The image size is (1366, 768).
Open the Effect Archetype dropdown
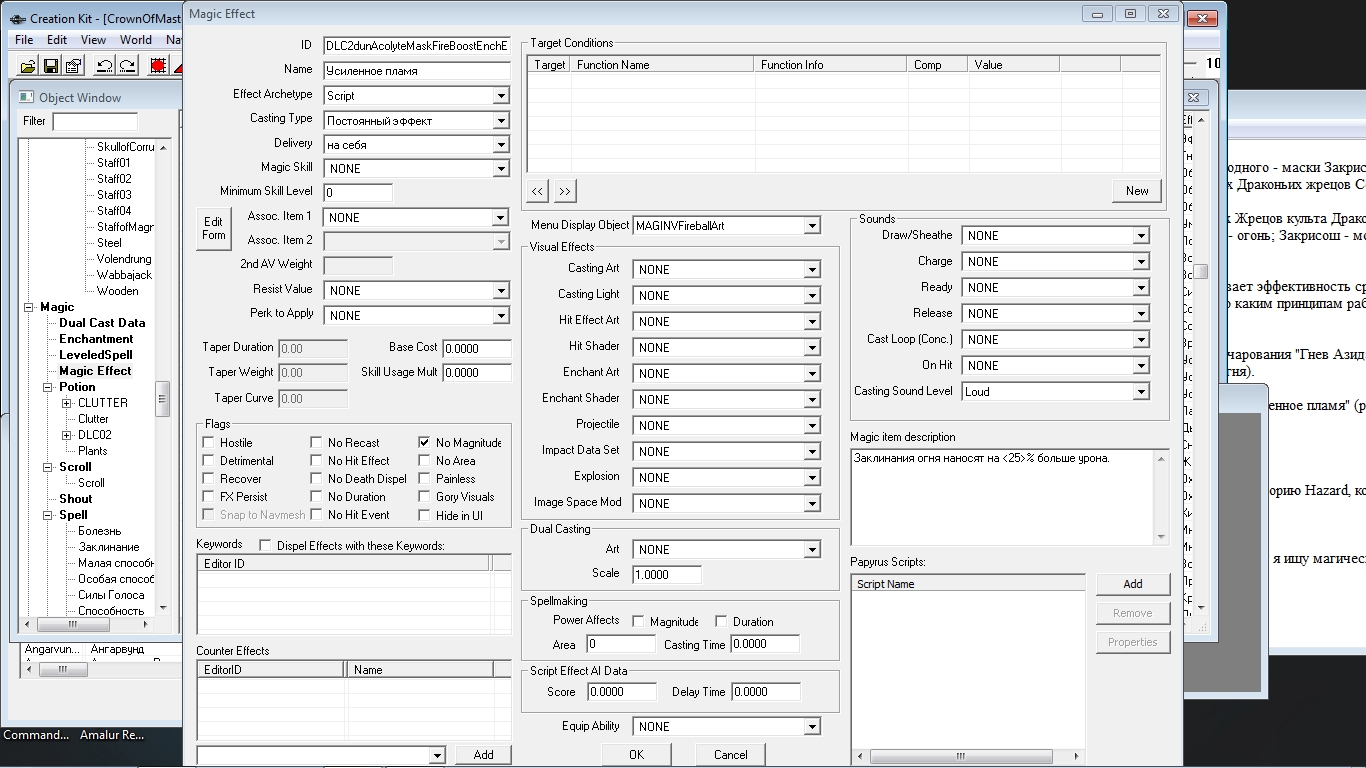pyautogui.click(x=501, y=96)
